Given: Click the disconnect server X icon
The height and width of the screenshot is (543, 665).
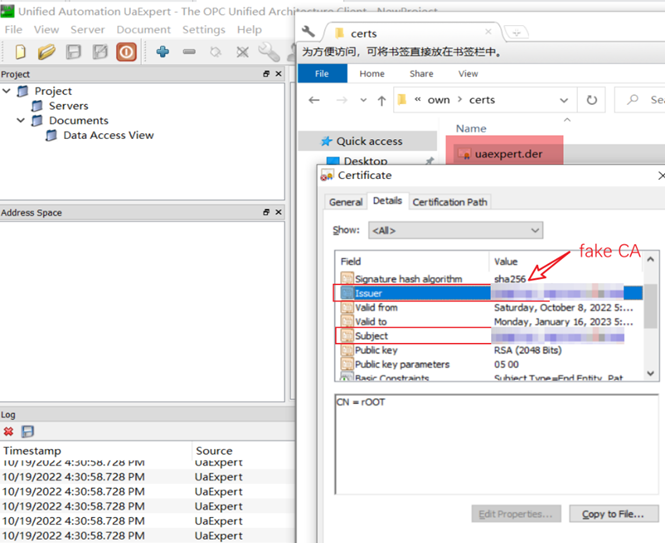Looking at the screenshot, I should [243, 52].
